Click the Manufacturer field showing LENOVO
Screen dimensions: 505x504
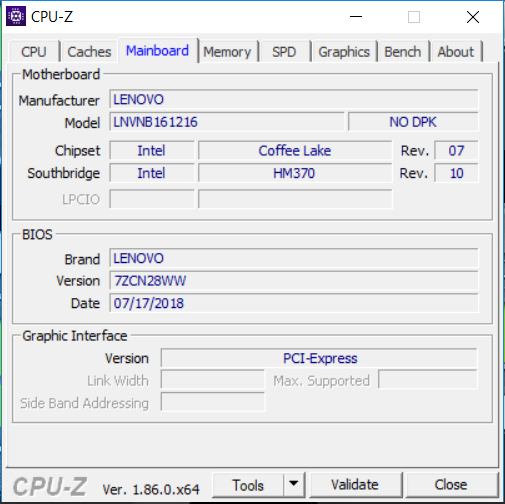(x=294, y=99)
